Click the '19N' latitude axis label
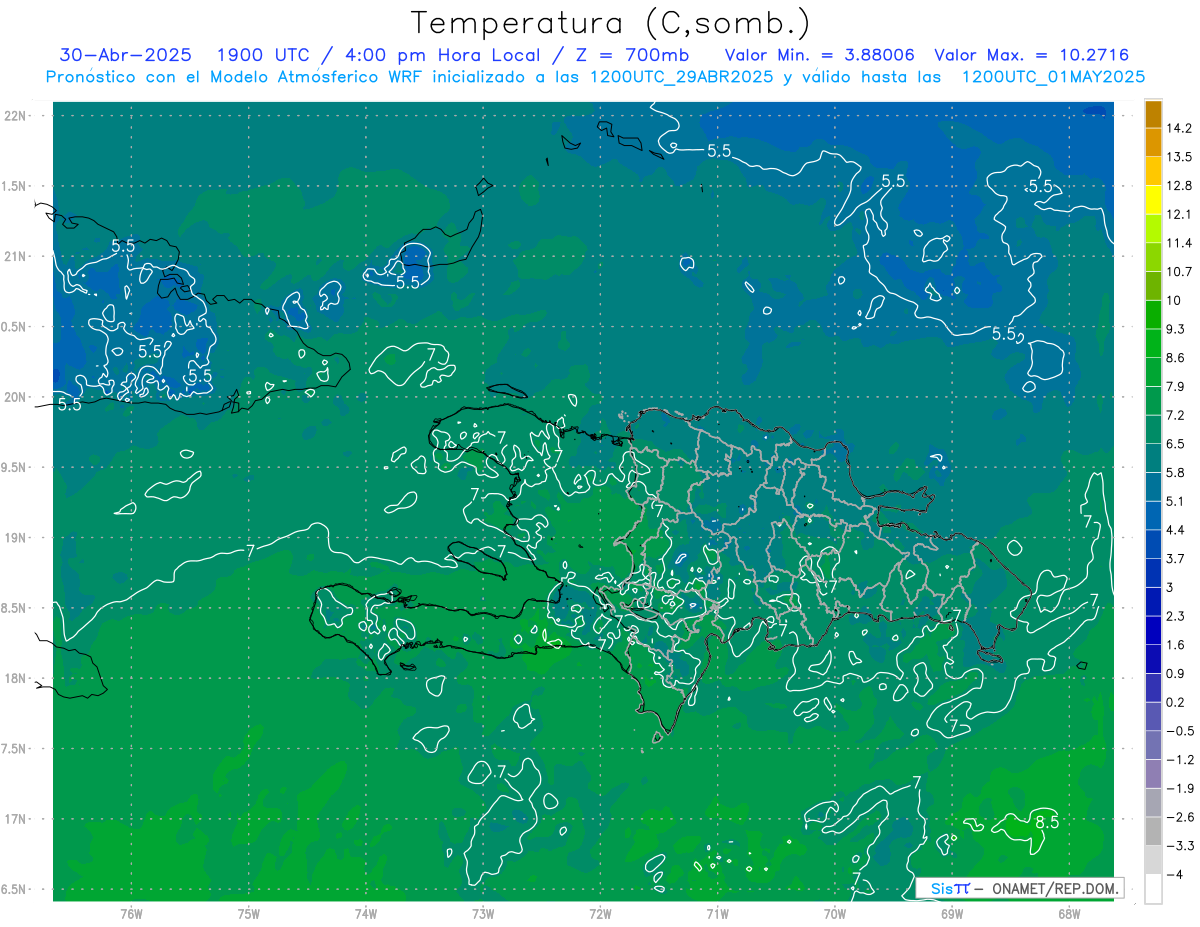This screenshot has height=927, width=1200. click(x=17, y=538)
